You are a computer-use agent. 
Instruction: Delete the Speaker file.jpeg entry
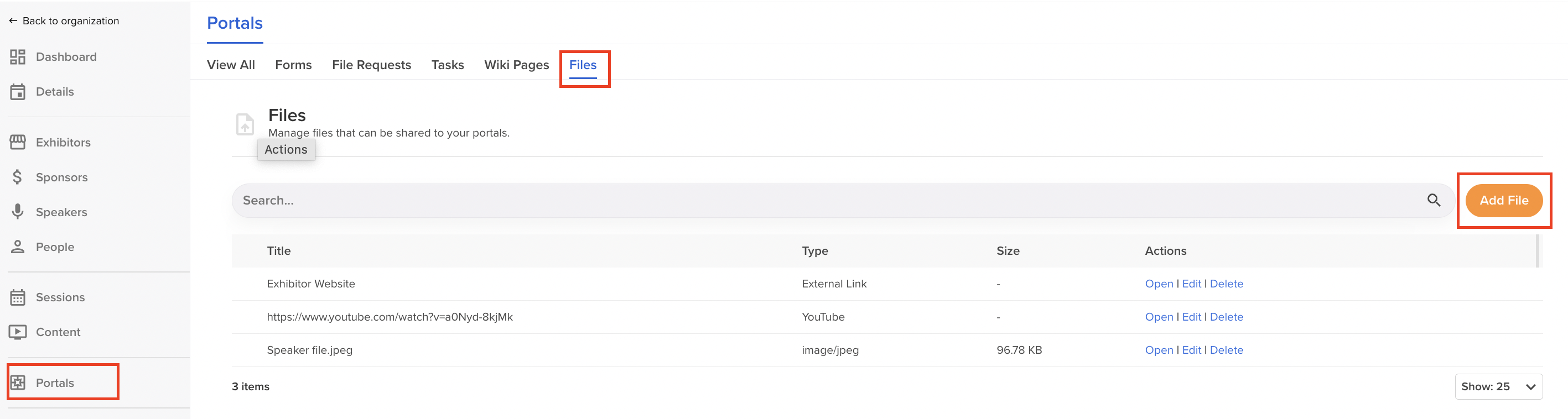pos(1226,350)
